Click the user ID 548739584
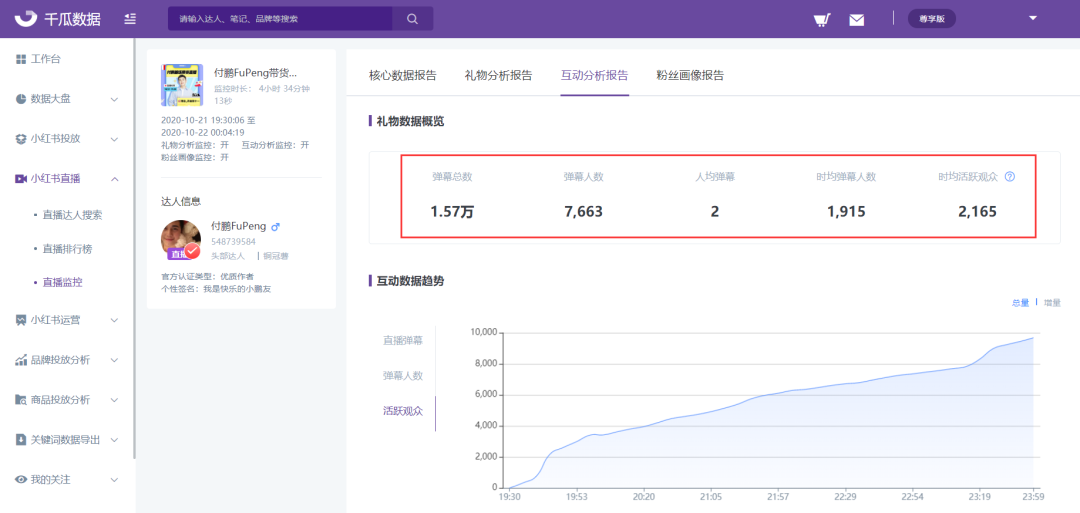The width and height of the screenshot is (1080, 513). [233, 242]
